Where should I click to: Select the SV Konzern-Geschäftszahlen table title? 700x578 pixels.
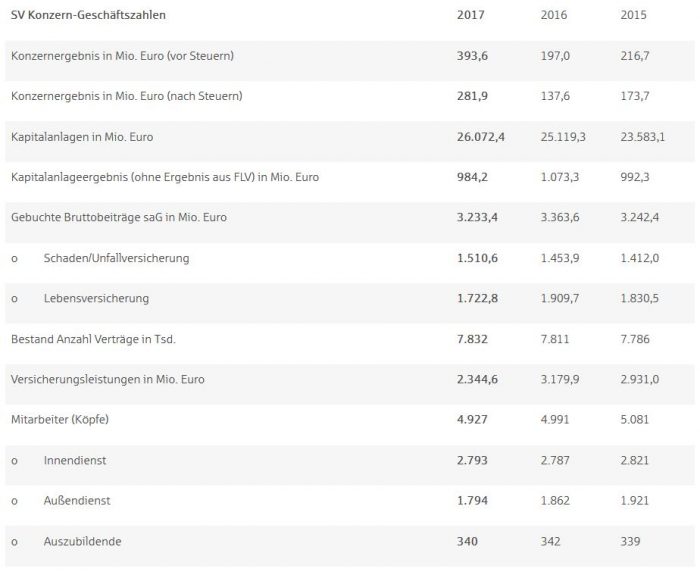[89, 16]
